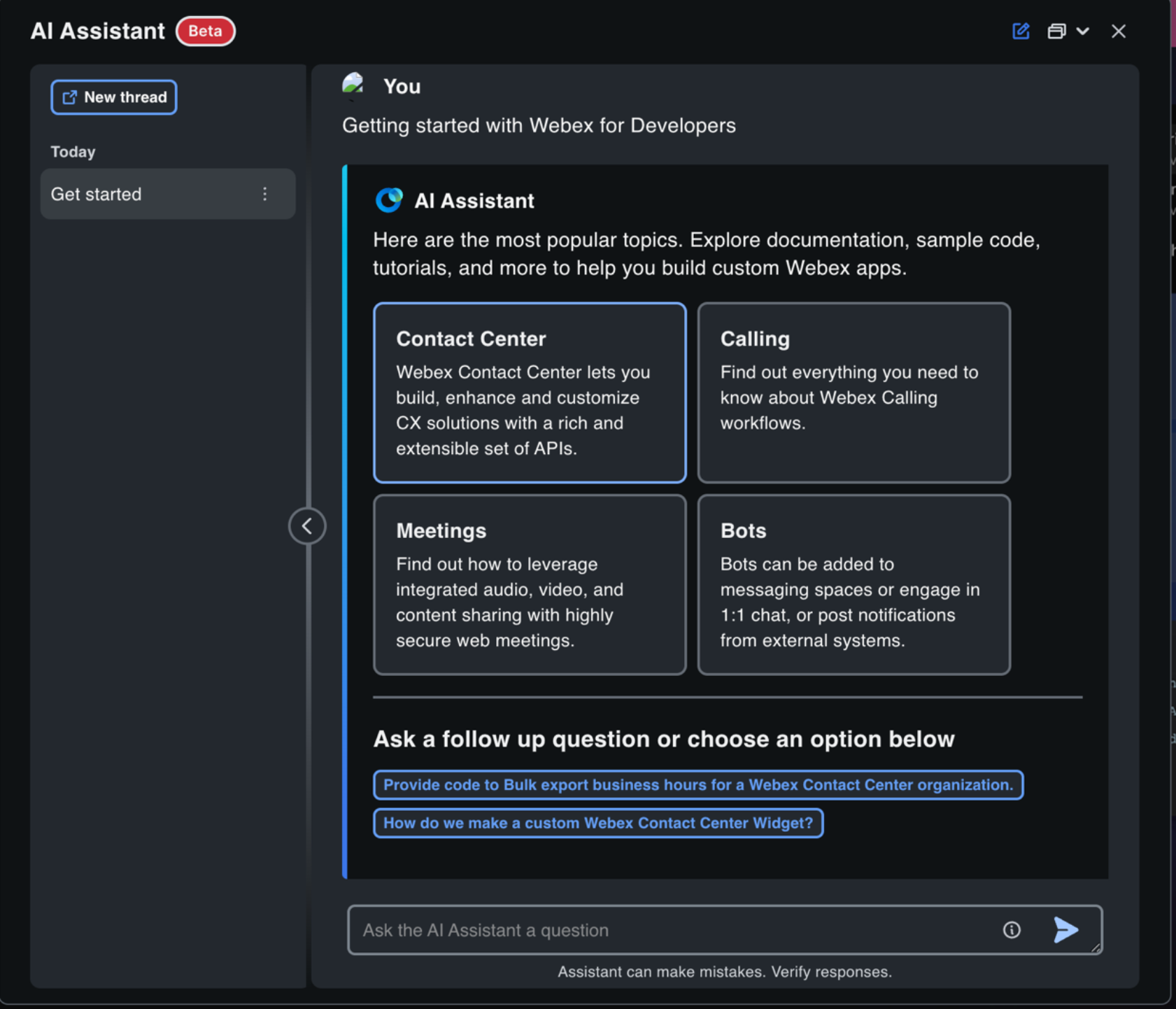This screenshot has height=1009, width=1176.
Task: Choose the custom Contact Center Widget suggestion
Action: click(x=598, y=823)
